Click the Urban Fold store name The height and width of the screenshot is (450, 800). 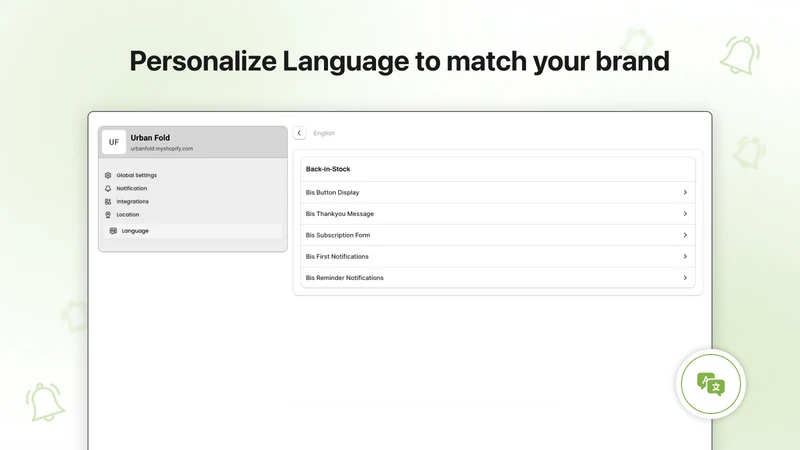[x=150, y=138]
